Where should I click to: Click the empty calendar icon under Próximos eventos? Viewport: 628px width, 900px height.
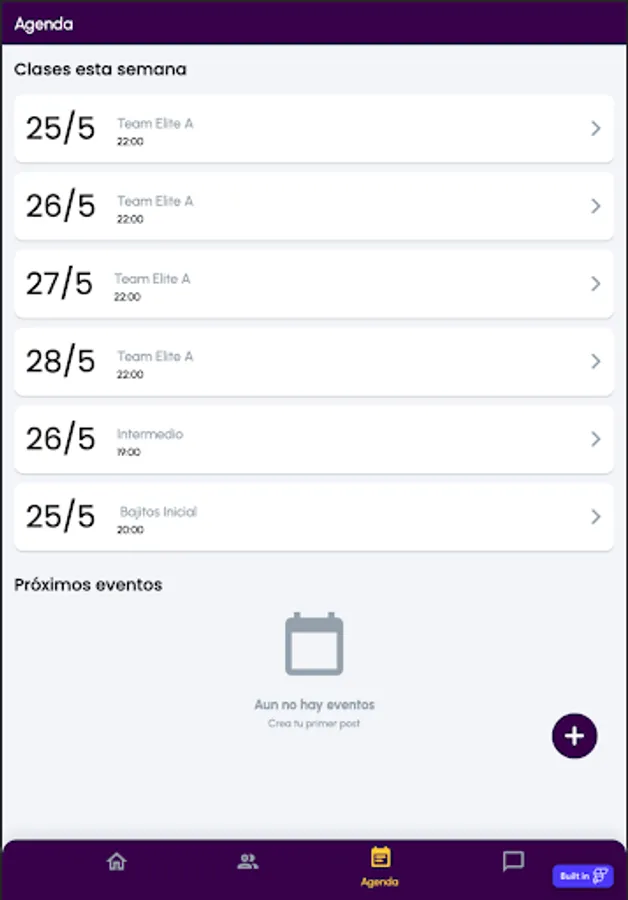tap(314, 644)
